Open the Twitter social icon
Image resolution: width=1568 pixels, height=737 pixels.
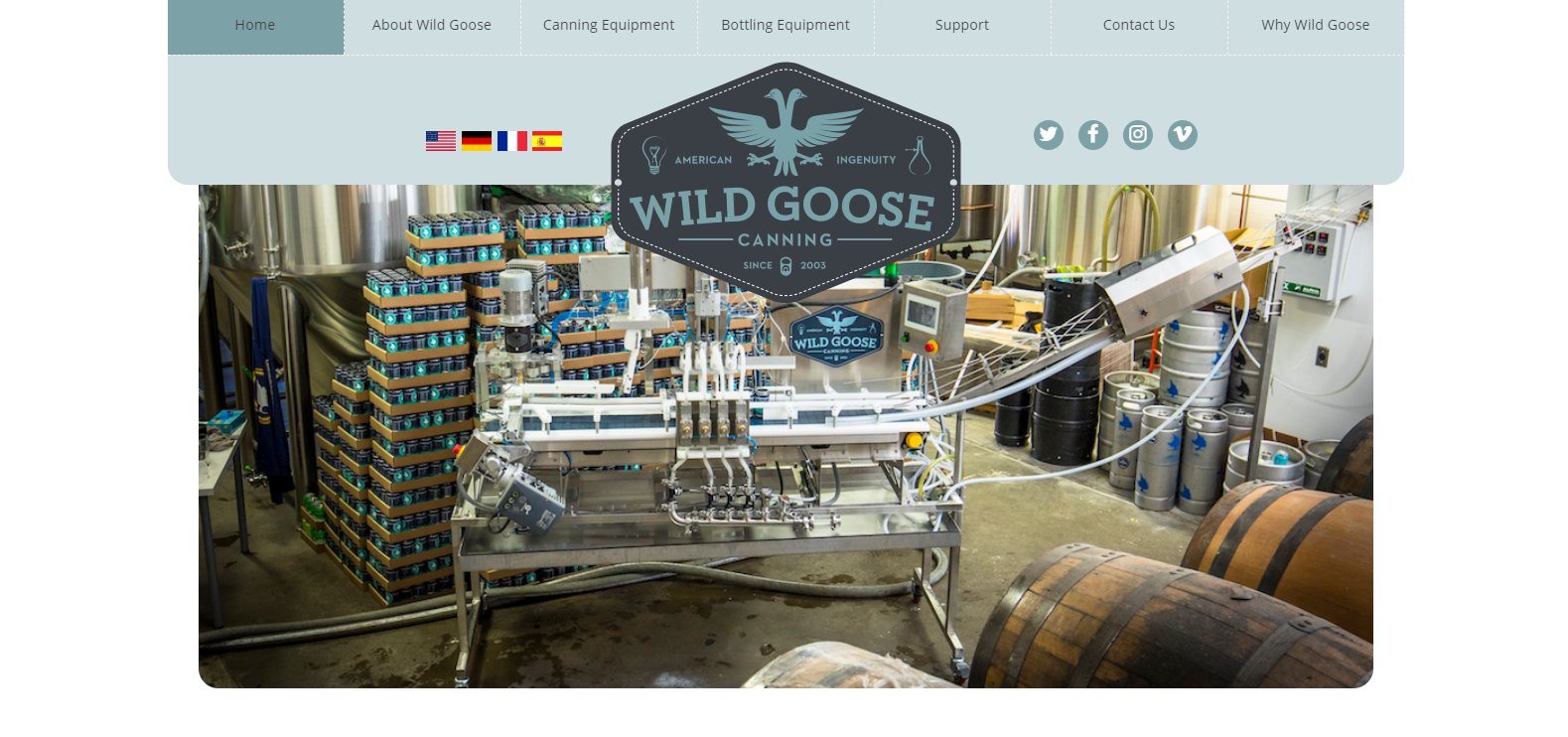1048,135
